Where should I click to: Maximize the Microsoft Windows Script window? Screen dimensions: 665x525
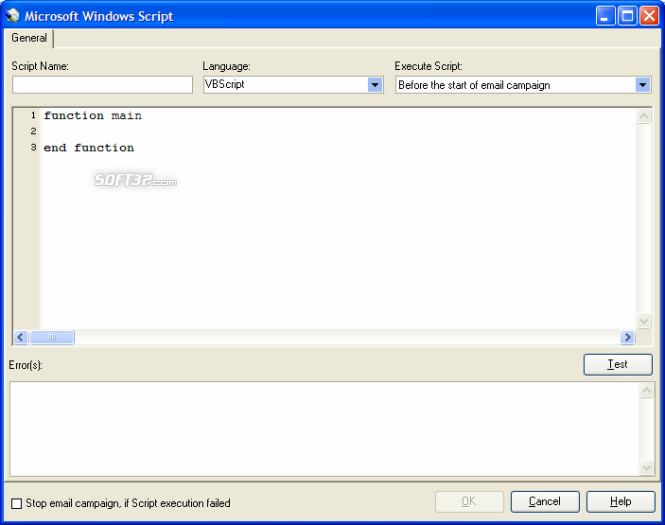627,17
